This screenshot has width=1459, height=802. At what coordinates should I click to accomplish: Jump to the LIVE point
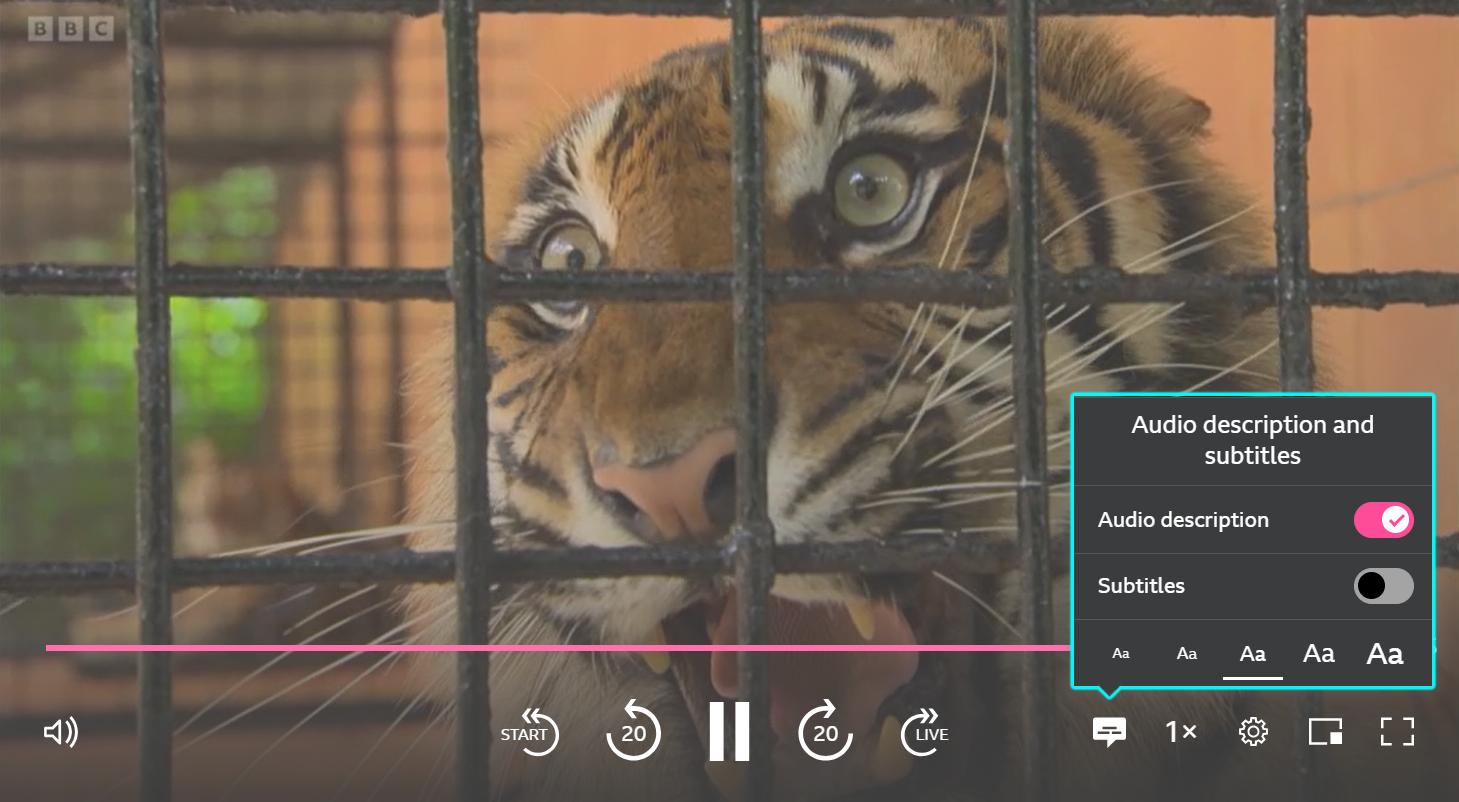923,732
